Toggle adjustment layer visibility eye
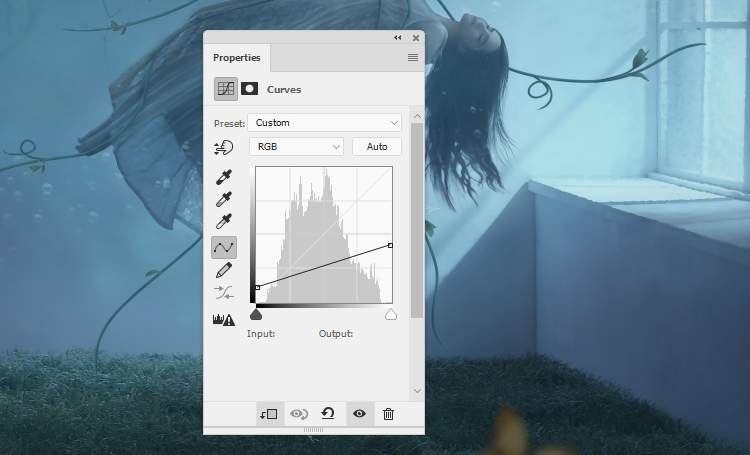Screen dimensions: 750x455 pyautogui.click(x=358, y=414)
